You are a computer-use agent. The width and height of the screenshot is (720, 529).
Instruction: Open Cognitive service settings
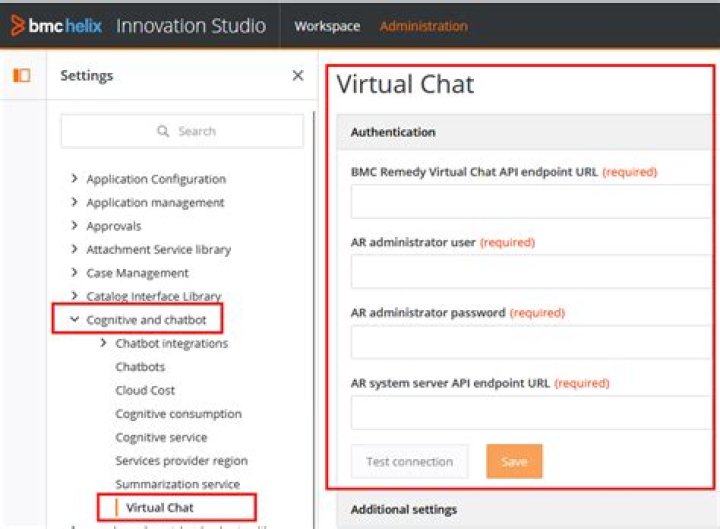161,437
